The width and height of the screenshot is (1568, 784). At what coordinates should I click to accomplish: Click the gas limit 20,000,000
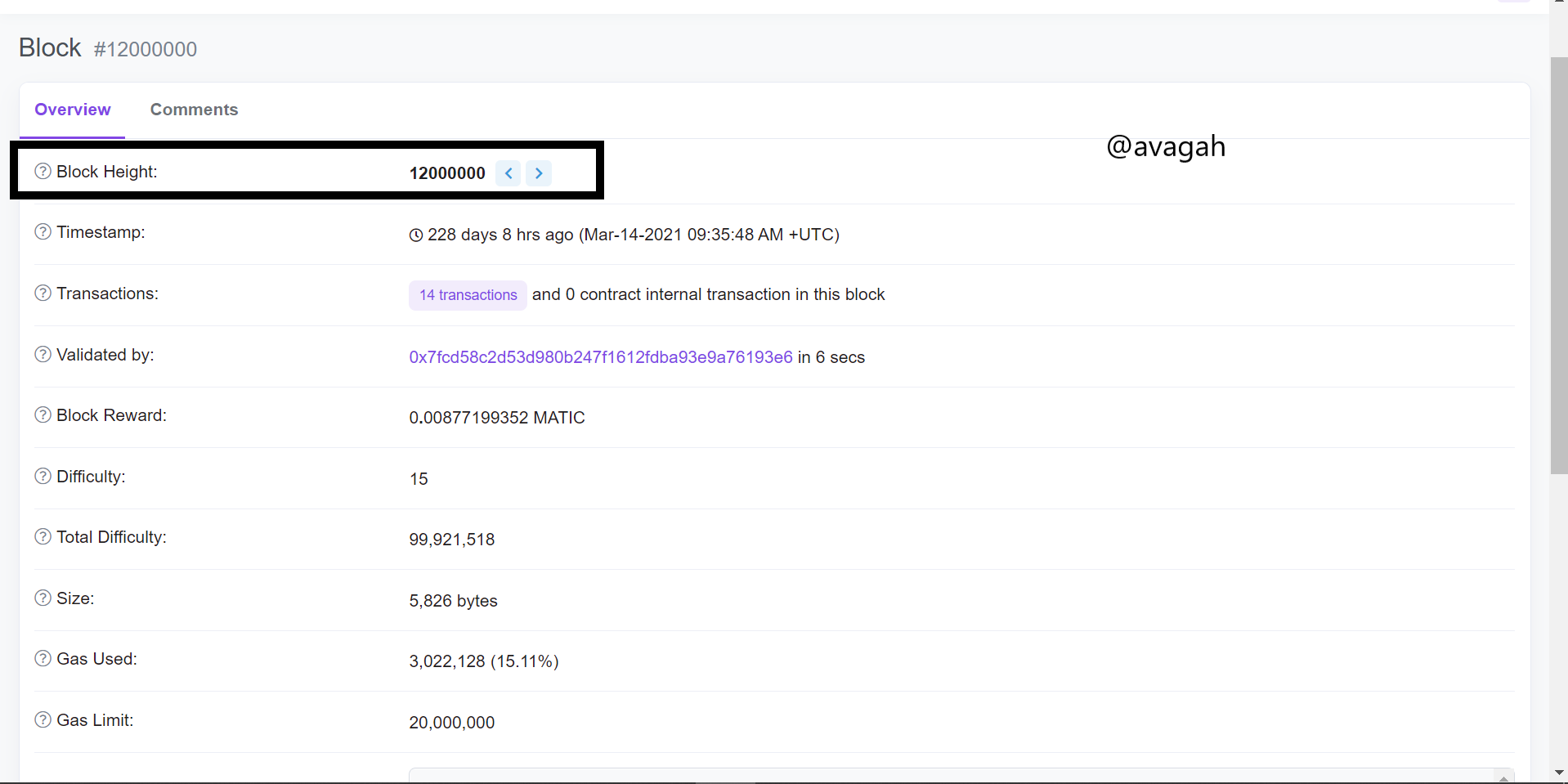click(x=452, y=723)
